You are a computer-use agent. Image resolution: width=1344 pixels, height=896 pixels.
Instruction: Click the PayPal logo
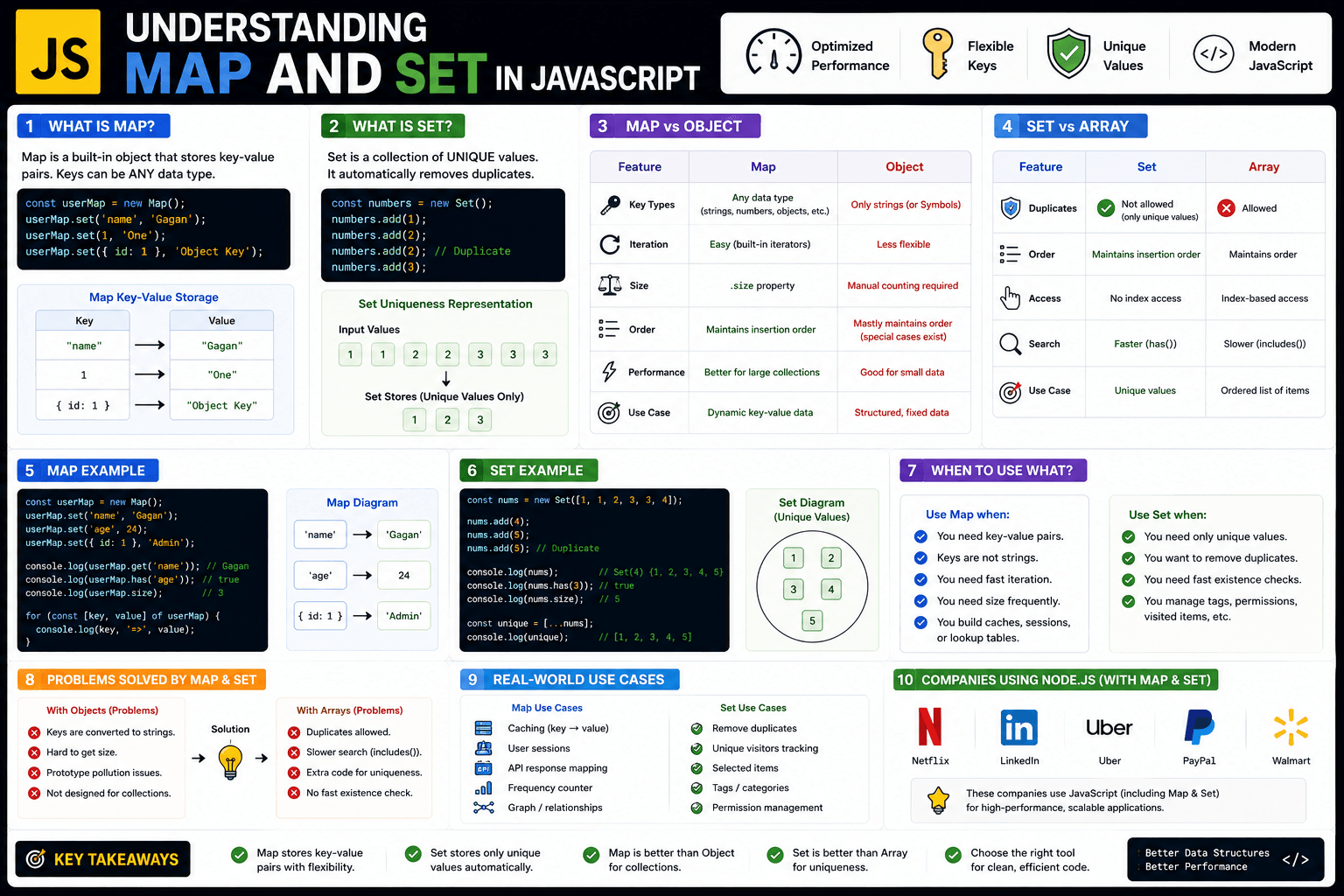click(x=1199, y=727)
